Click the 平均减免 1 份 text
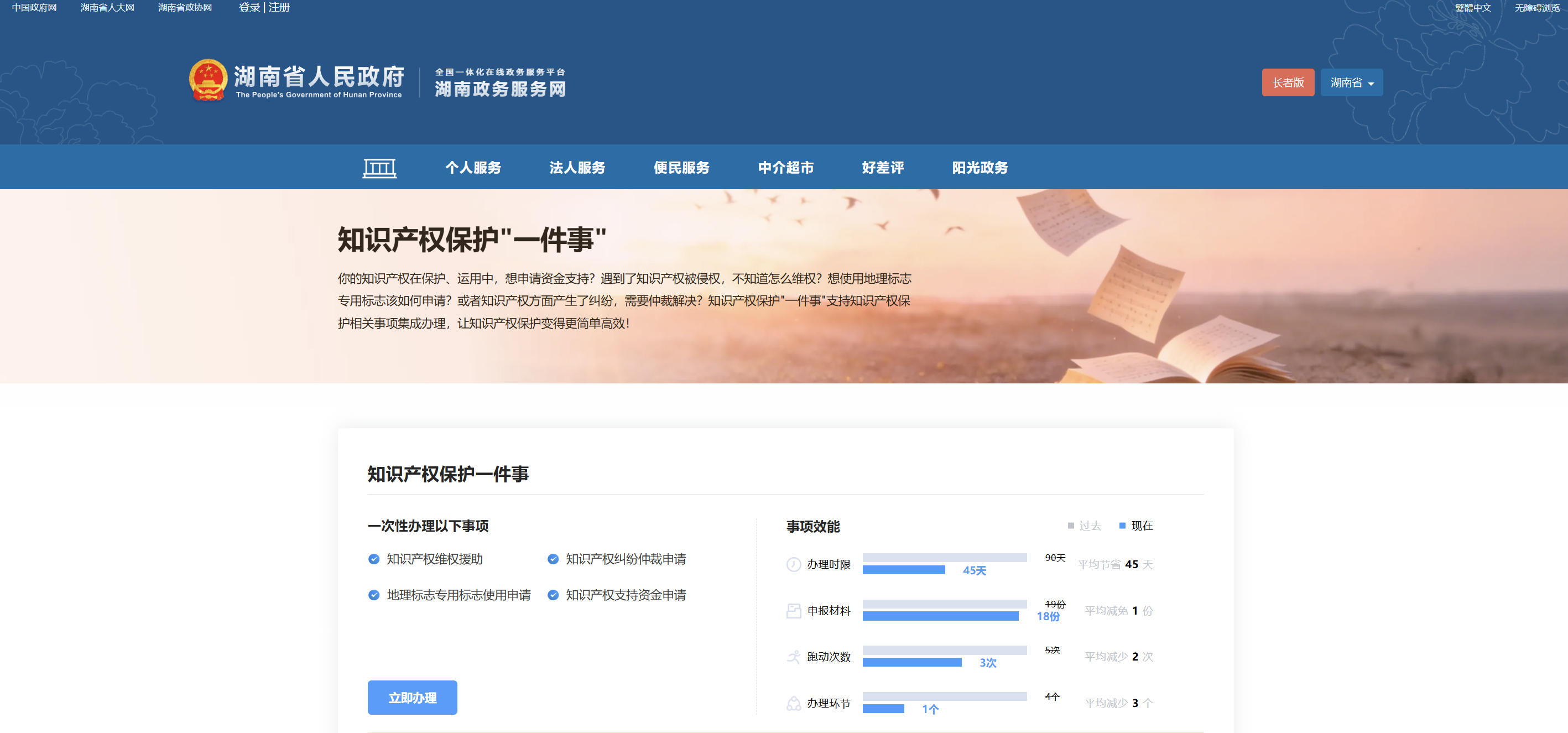The width and height of the screenshot is (1568, 733). [1119, 611]
